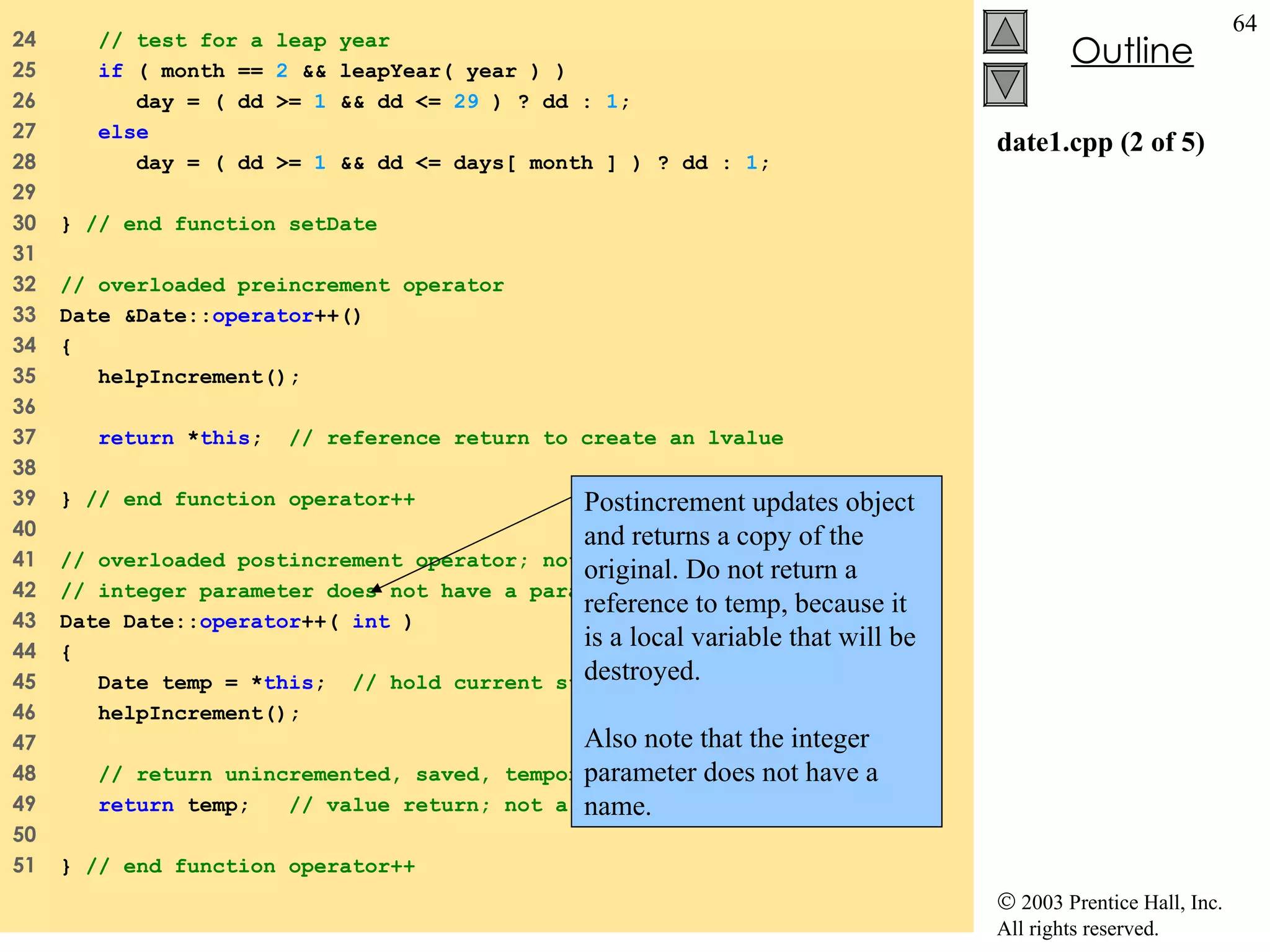Screen dimensions: 1270x952
Task: Select the date1.cpp (2 of 5) title
Action: tap(1101, 143)
